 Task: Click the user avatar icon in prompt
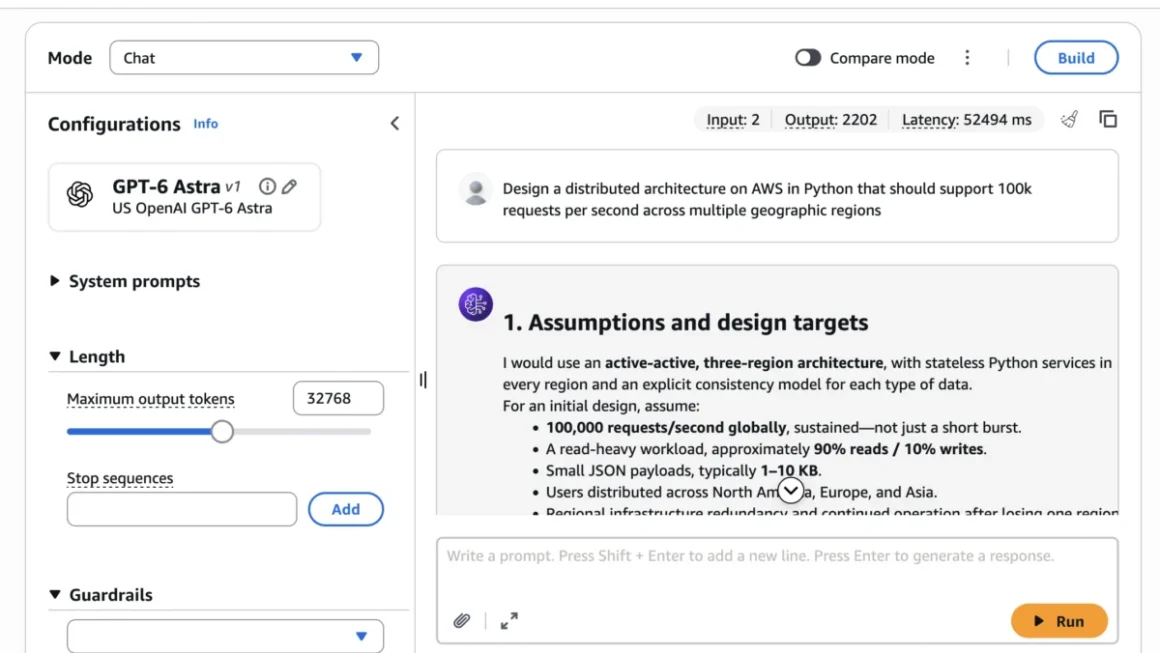coord(476,189)
